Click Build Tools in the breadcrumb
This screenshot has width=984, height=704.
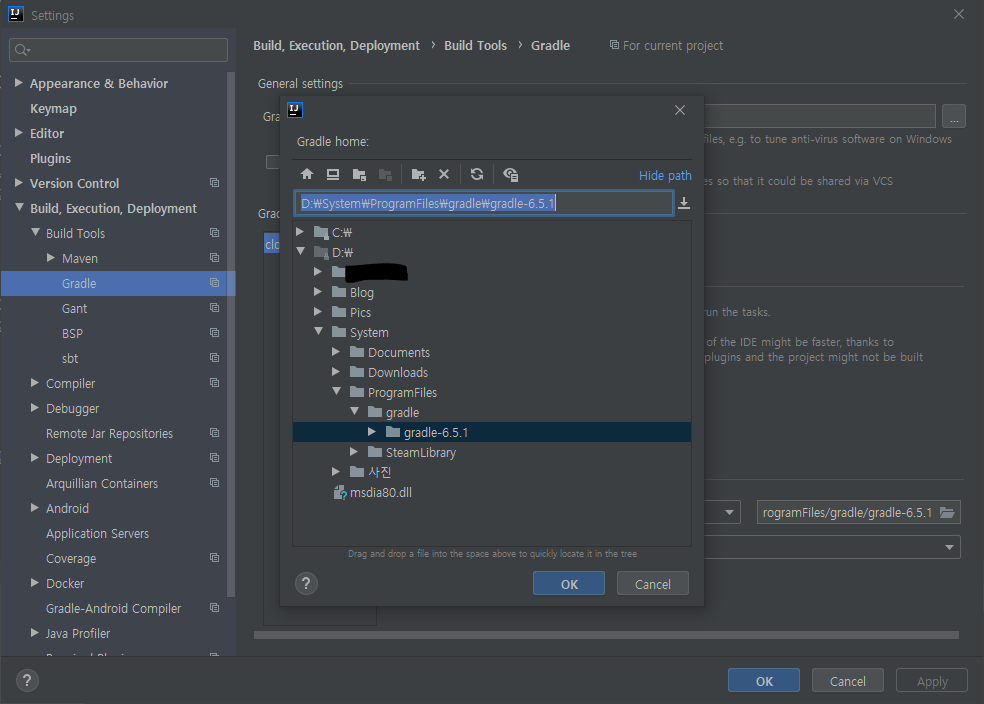(x=475, y=46)
